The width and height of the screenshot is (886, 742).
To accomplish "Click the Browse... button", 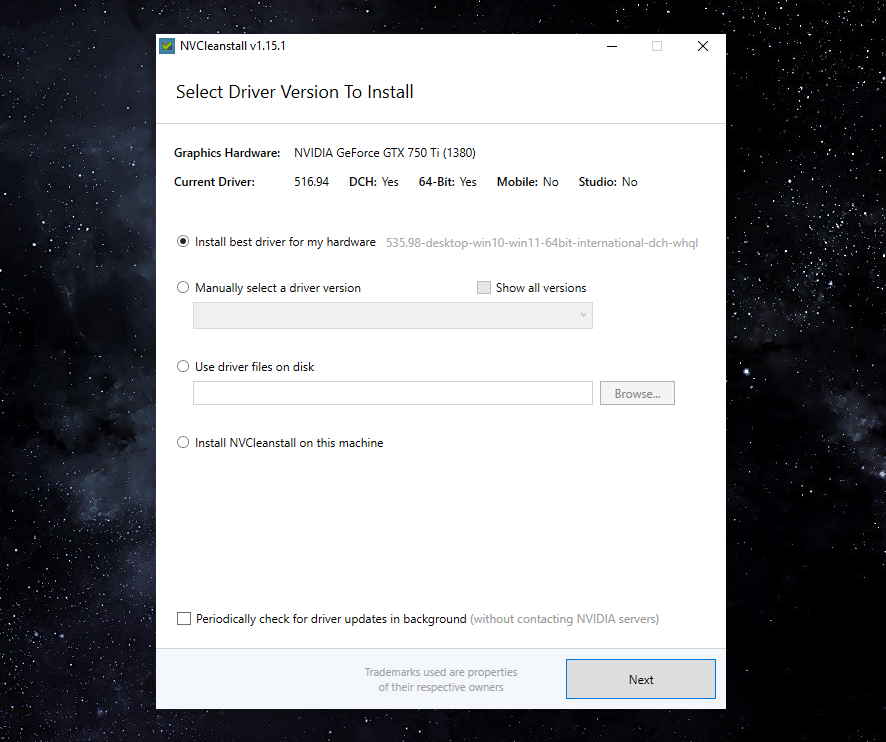I will (637, 393).
